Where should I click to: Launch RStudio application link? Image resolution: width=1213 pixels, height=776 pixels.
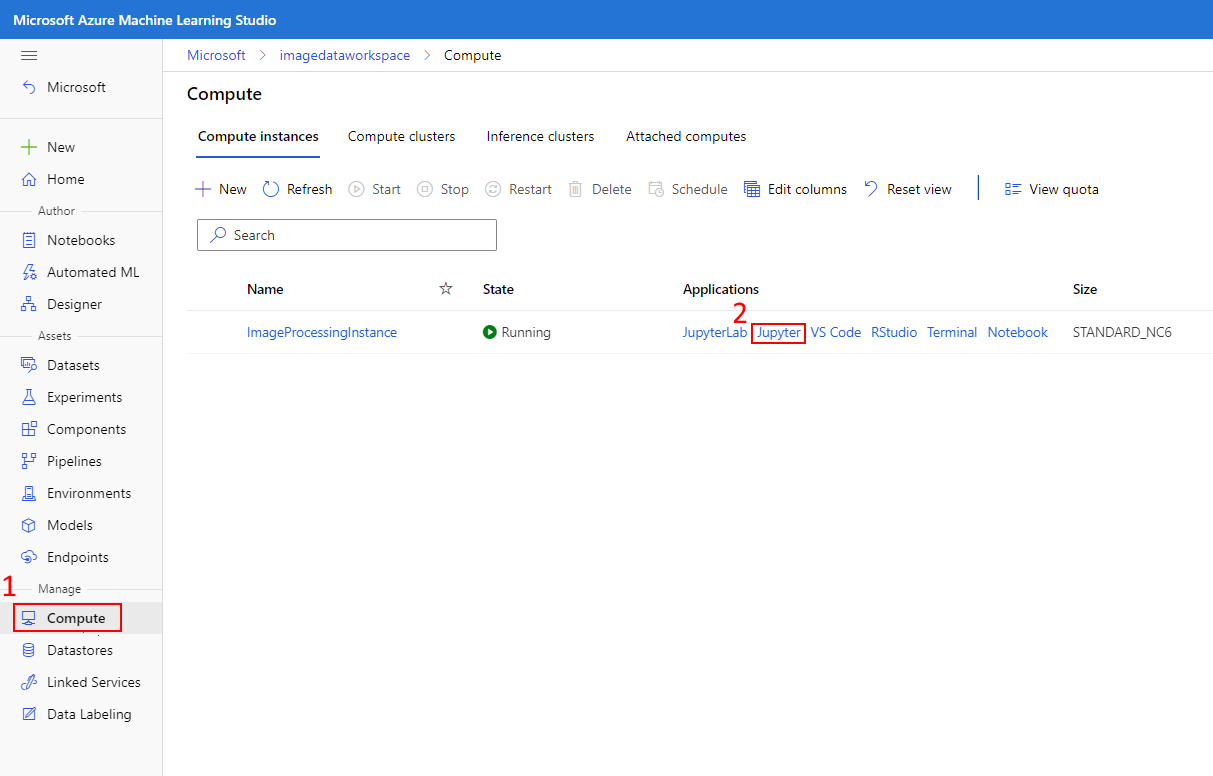[x=894, y=332]
